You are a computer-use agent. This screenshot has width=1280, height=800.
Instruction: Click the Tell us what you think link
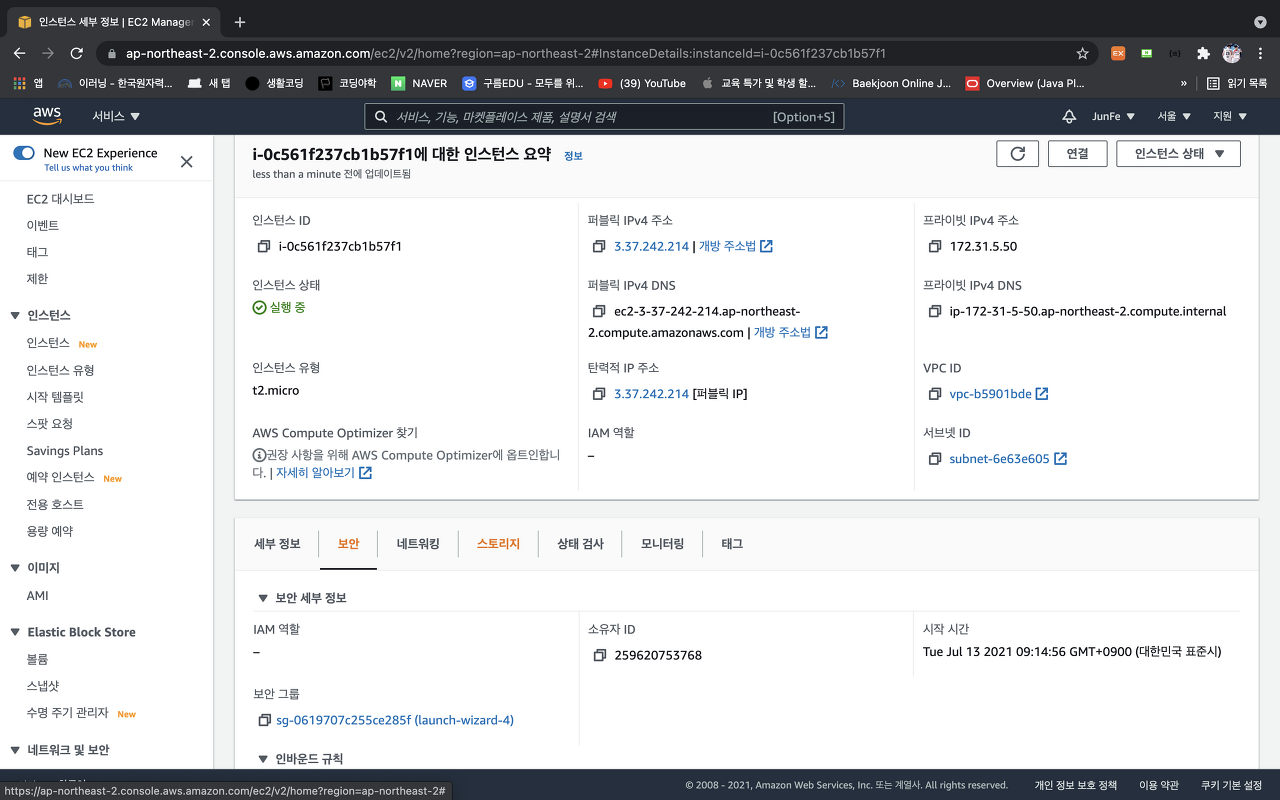click(x=88, y=168)
